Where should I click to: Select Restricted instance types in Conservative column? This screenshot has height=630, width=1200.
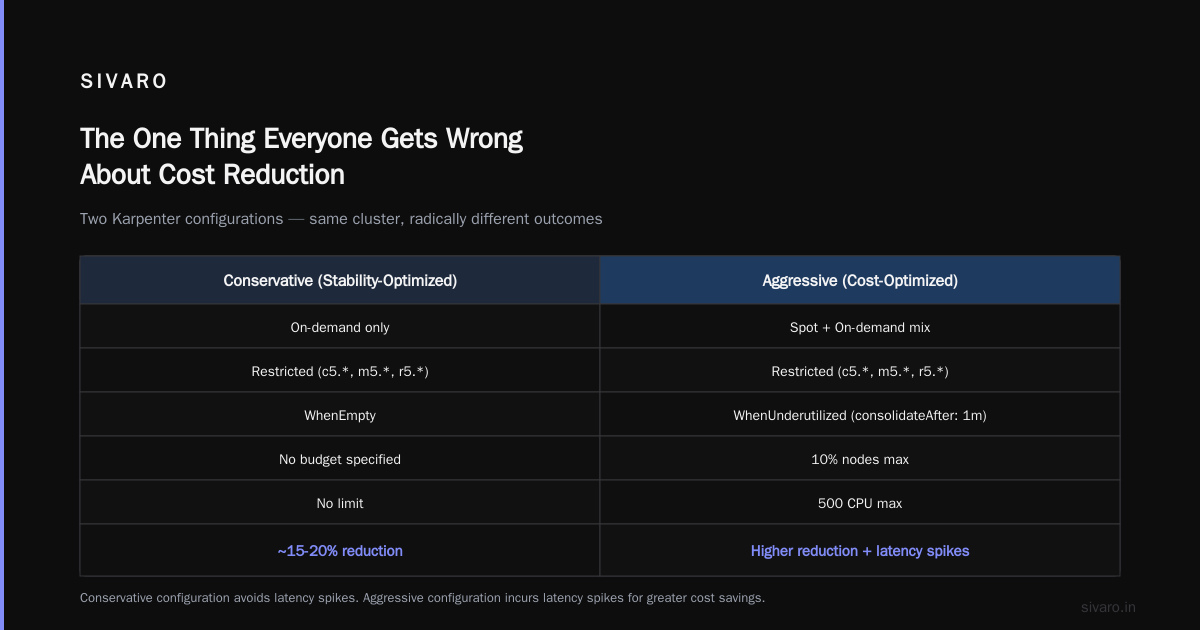coord(340,371)
